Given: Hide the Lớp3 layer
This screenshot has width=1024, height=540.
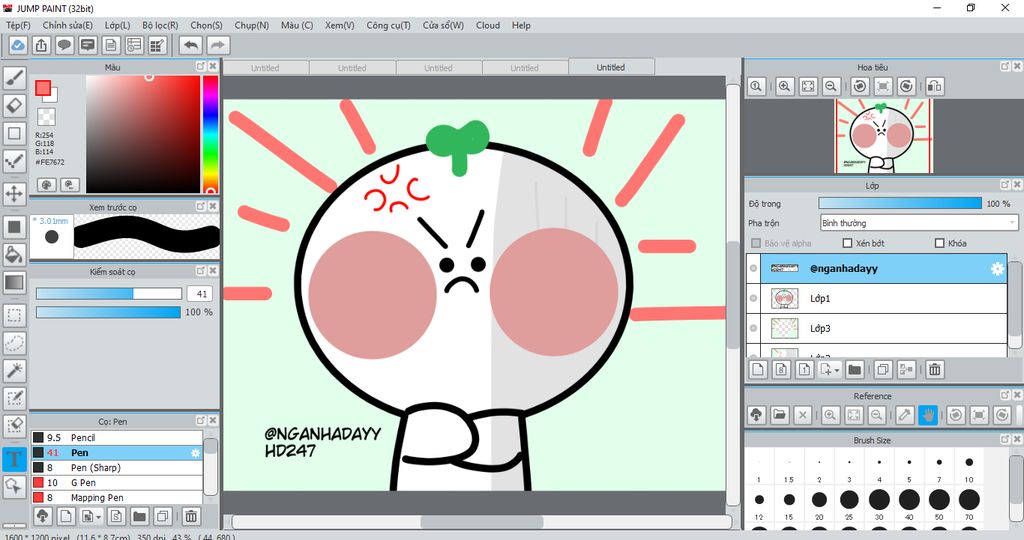Looking at the screenshot, I should pyautogui.click(x=754, y=328).
